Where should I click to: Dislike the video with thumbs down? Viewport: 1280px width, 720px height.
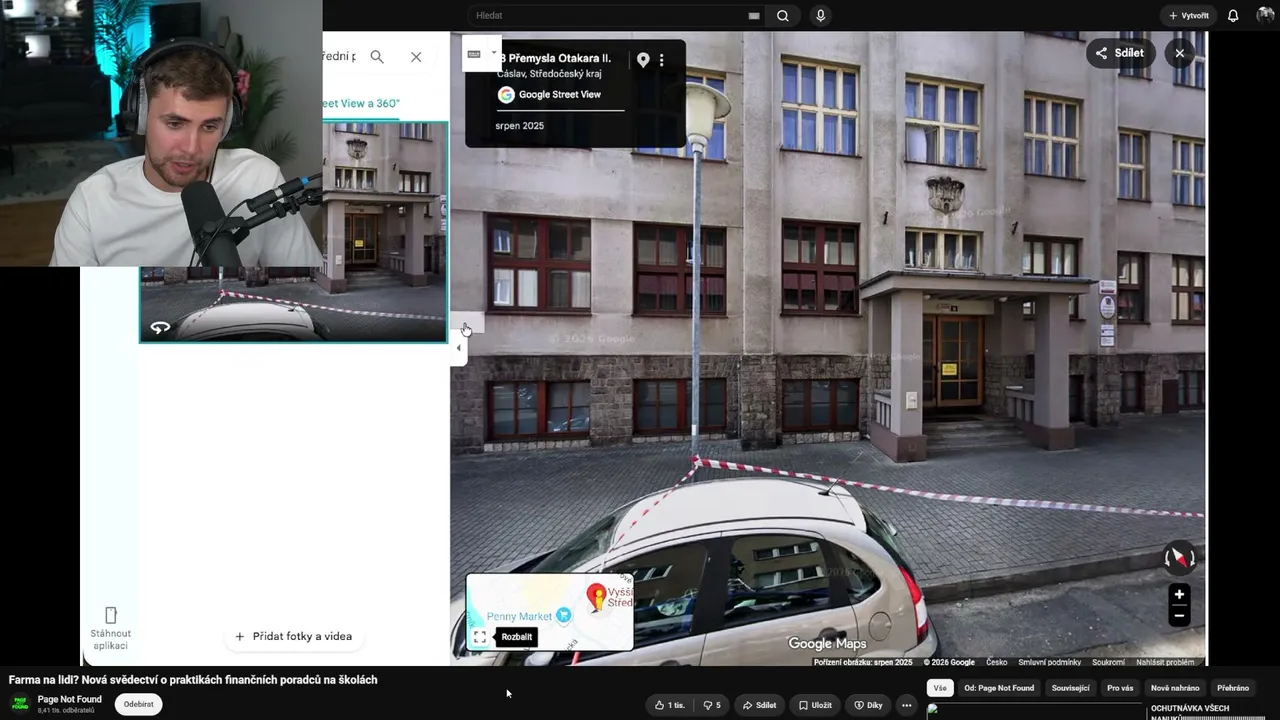click(712, 705)
